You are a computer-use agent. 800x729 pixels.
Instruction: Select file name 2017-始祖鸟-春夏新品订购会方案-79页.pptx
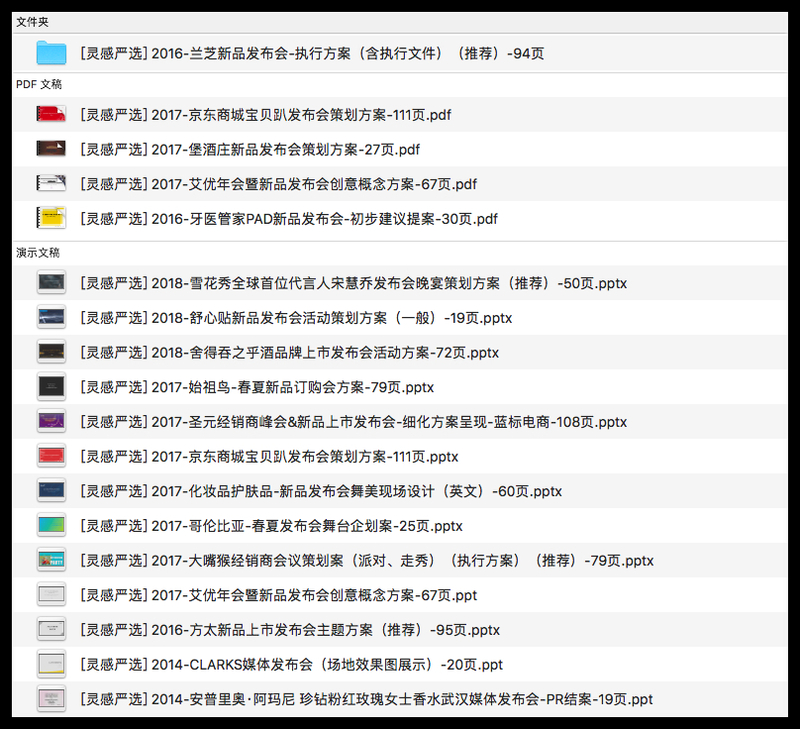257,387
